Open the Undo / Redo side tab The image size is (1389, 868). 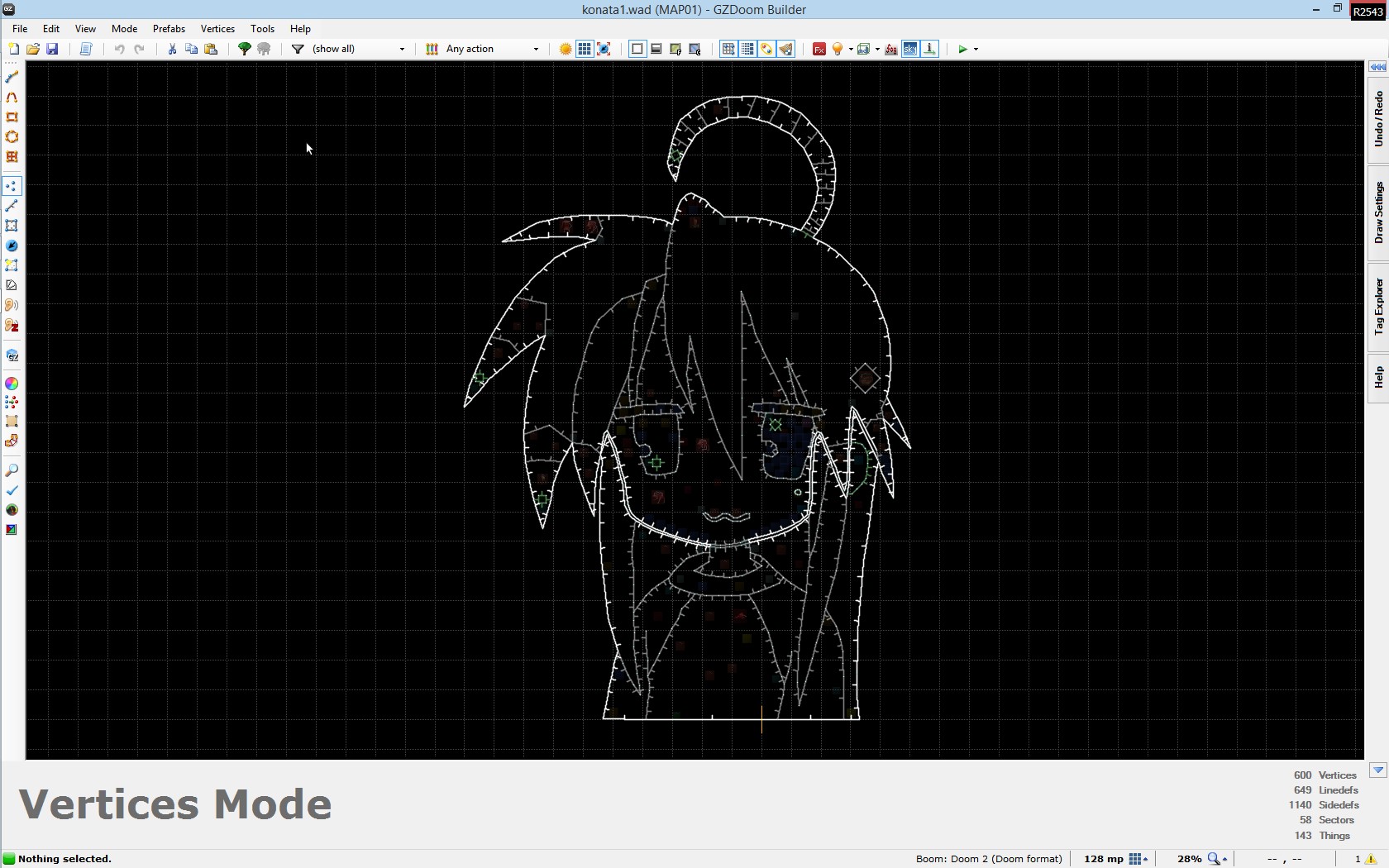coord(1378,120)
